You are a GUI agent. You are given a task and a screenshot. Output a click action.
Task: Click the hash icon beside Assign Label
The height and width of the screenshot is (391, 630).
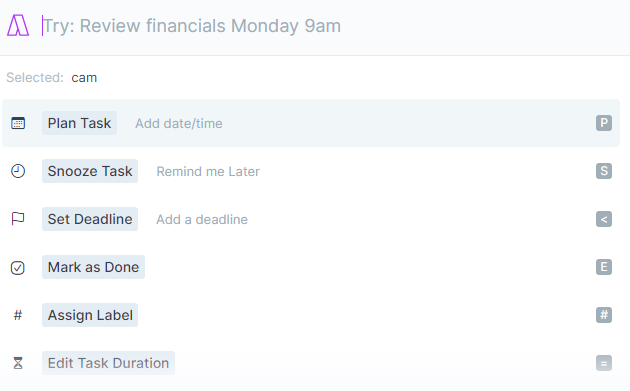click(18, 315)
